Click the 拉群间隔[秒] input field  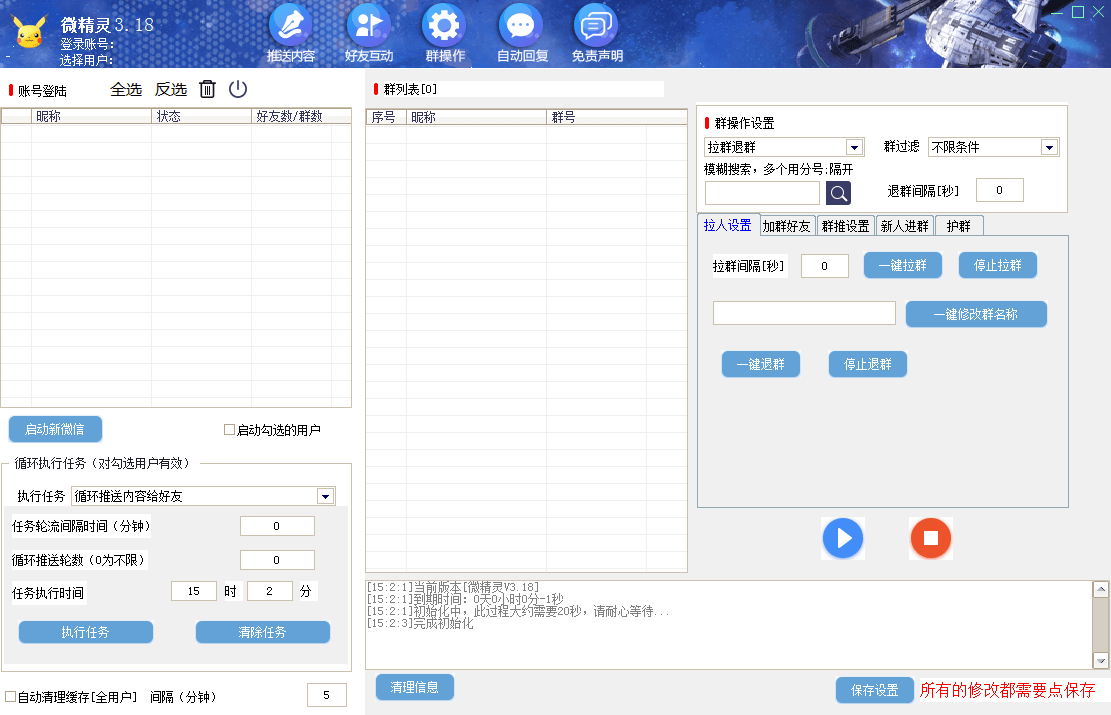tap(824, 266)
